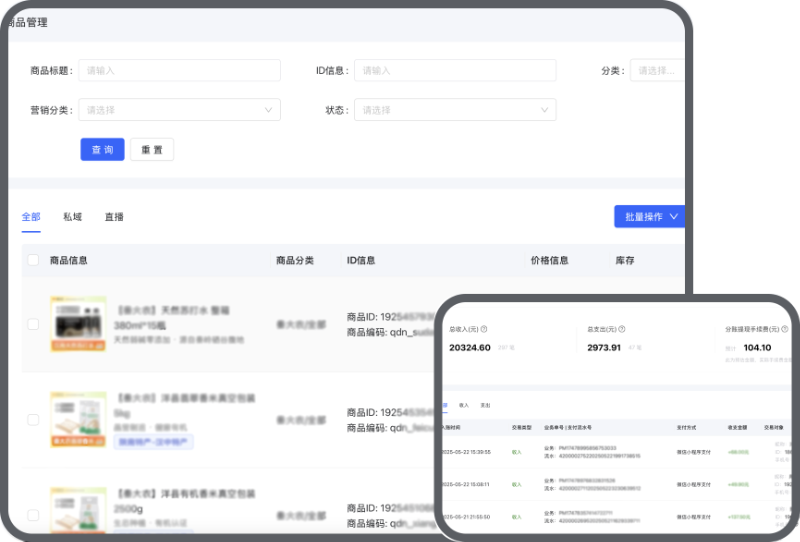The image size is (800, 542).
Task: Check the first product row checkbox
Action: coord(33,324)
